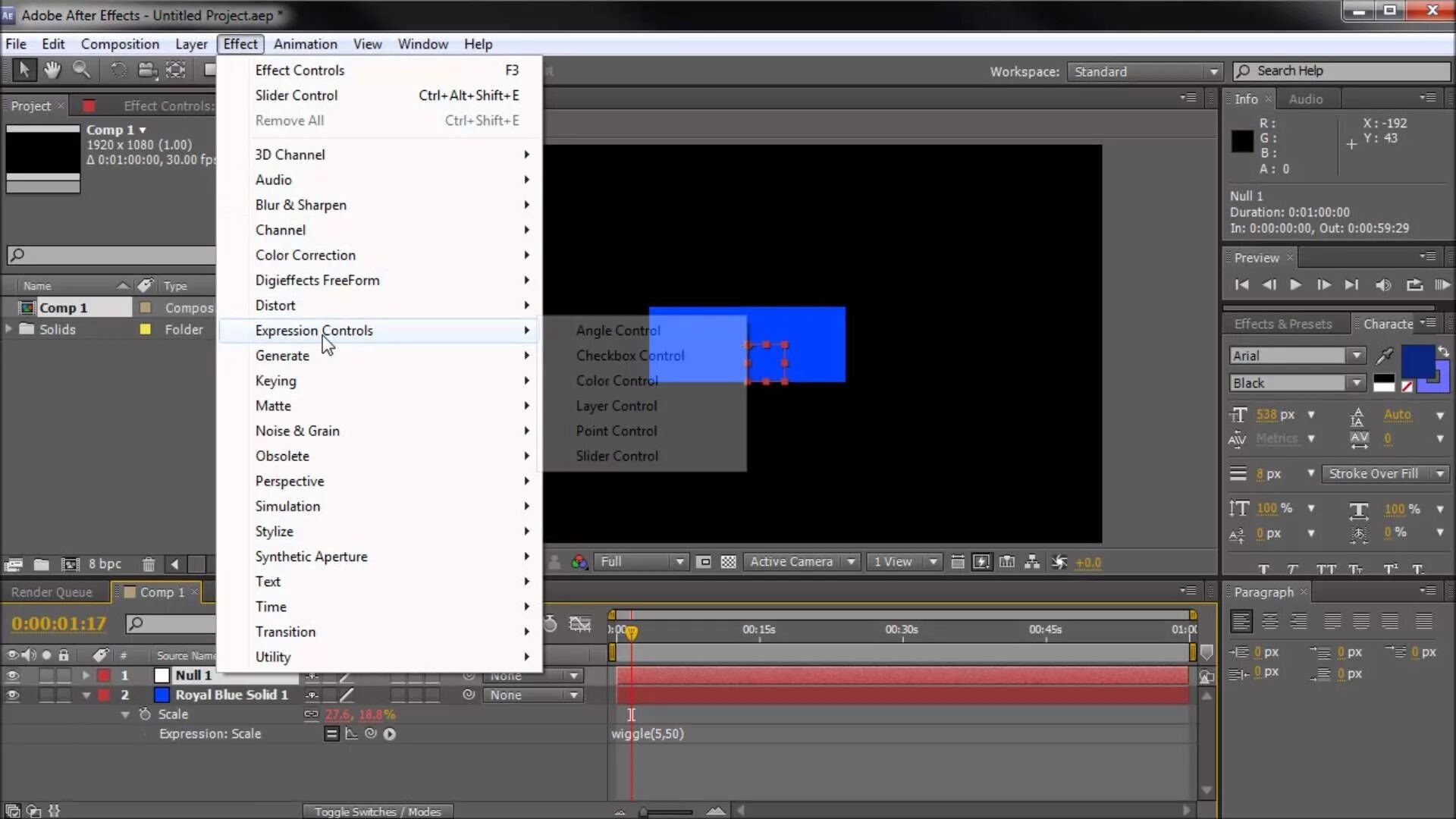Click the toggle switches modes button
Screen dimensions: 1456x819
tap(377, 811)
